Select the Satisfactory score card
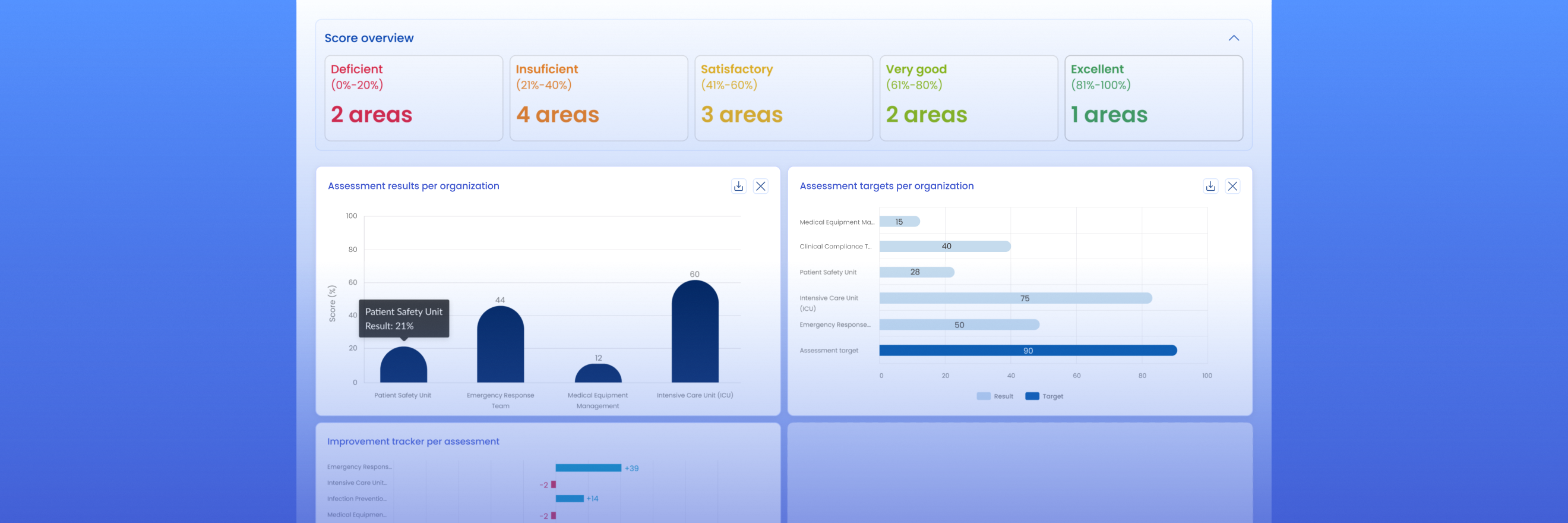 pyautogui.click(x=783, y=98)
